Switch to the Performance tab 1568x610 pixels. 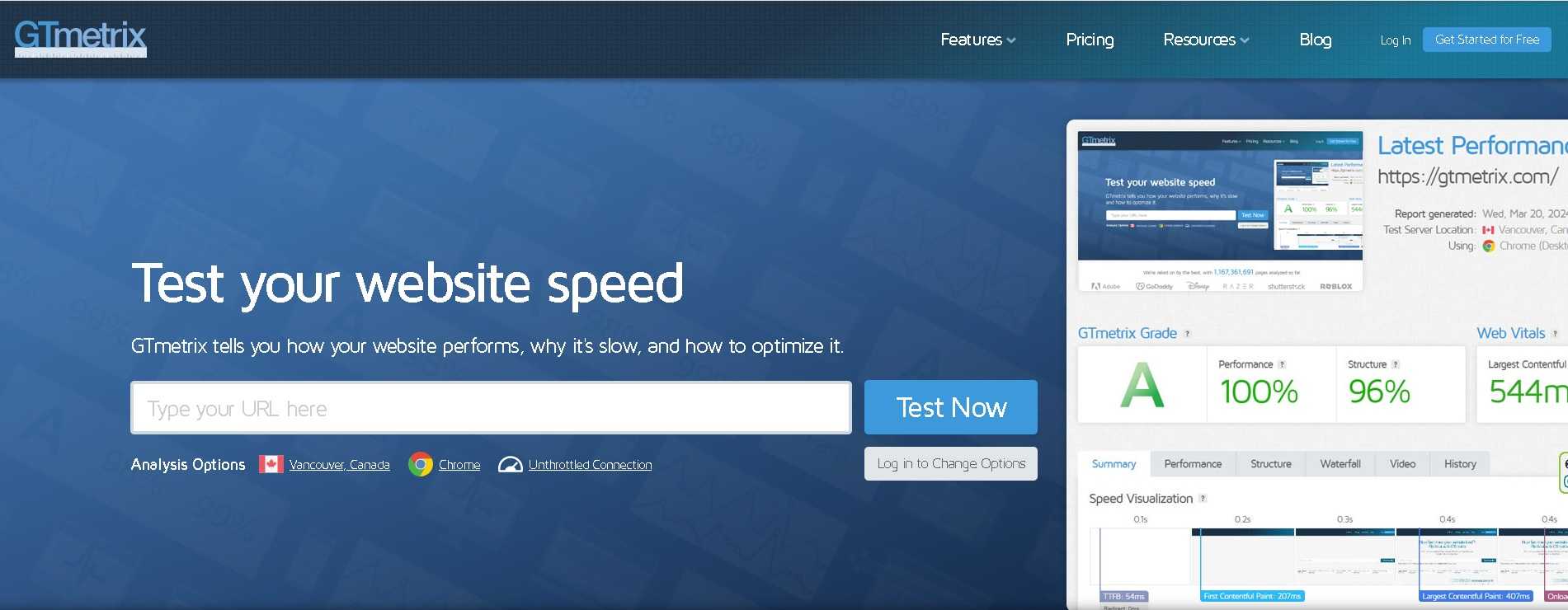1193,464
